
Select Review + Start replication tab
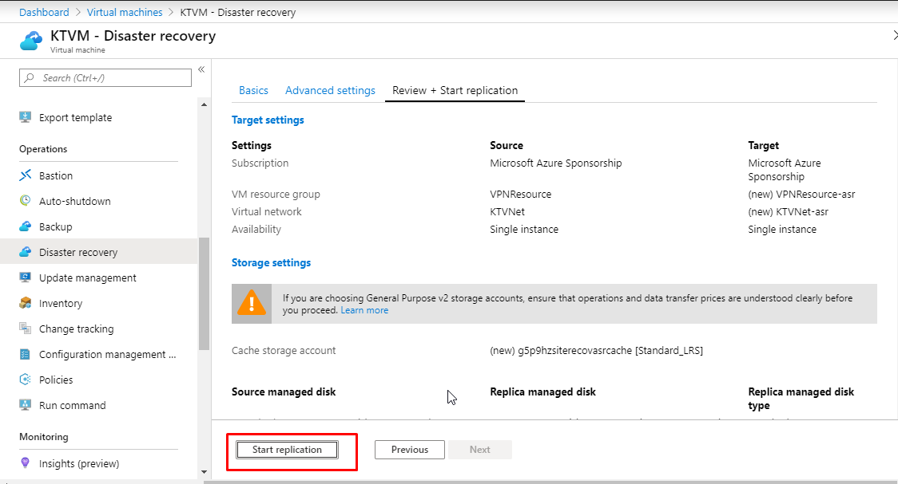(455, 90)
